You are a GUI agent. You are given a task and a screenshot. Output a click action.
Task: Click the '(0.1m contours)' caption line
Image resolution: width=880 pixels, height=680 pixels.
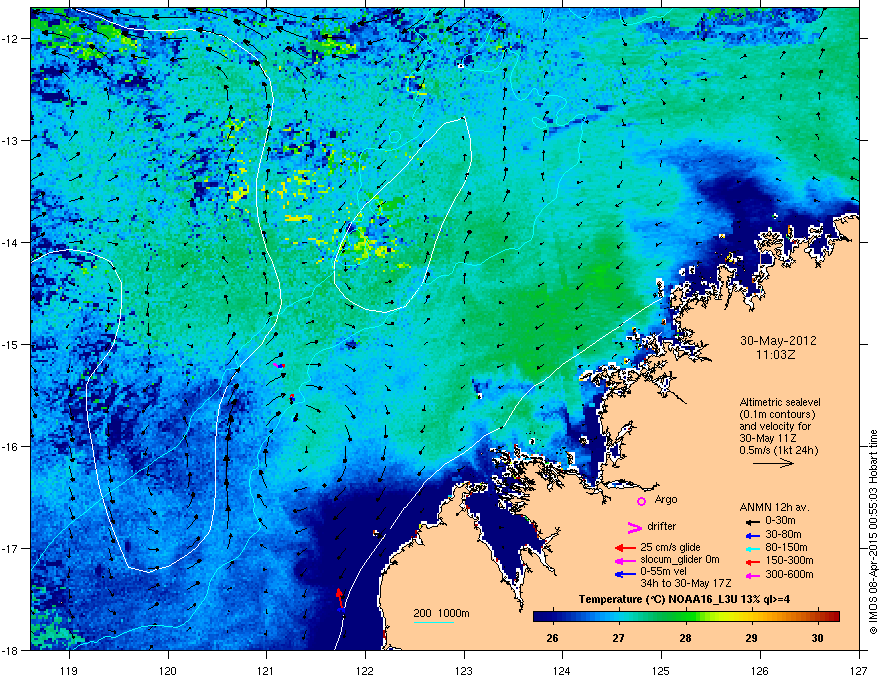777,414
